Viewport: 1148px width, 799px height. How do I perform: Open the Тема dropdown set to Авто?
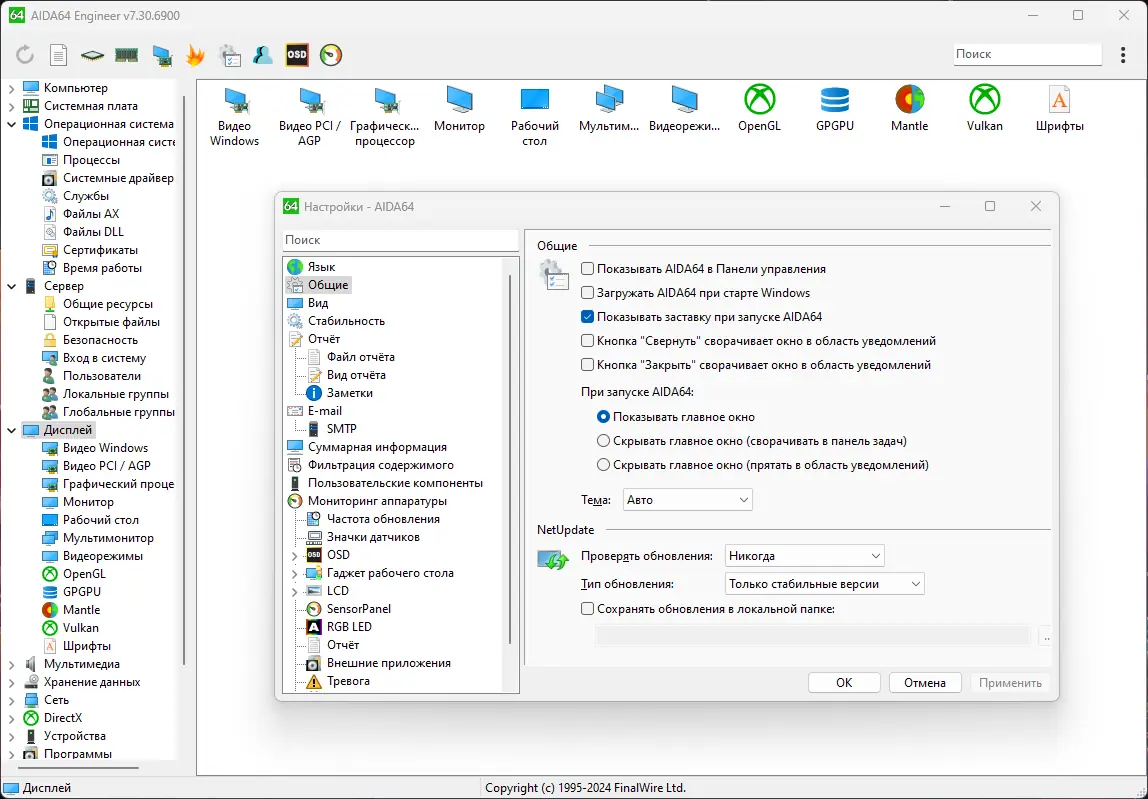tap(687, 500)
